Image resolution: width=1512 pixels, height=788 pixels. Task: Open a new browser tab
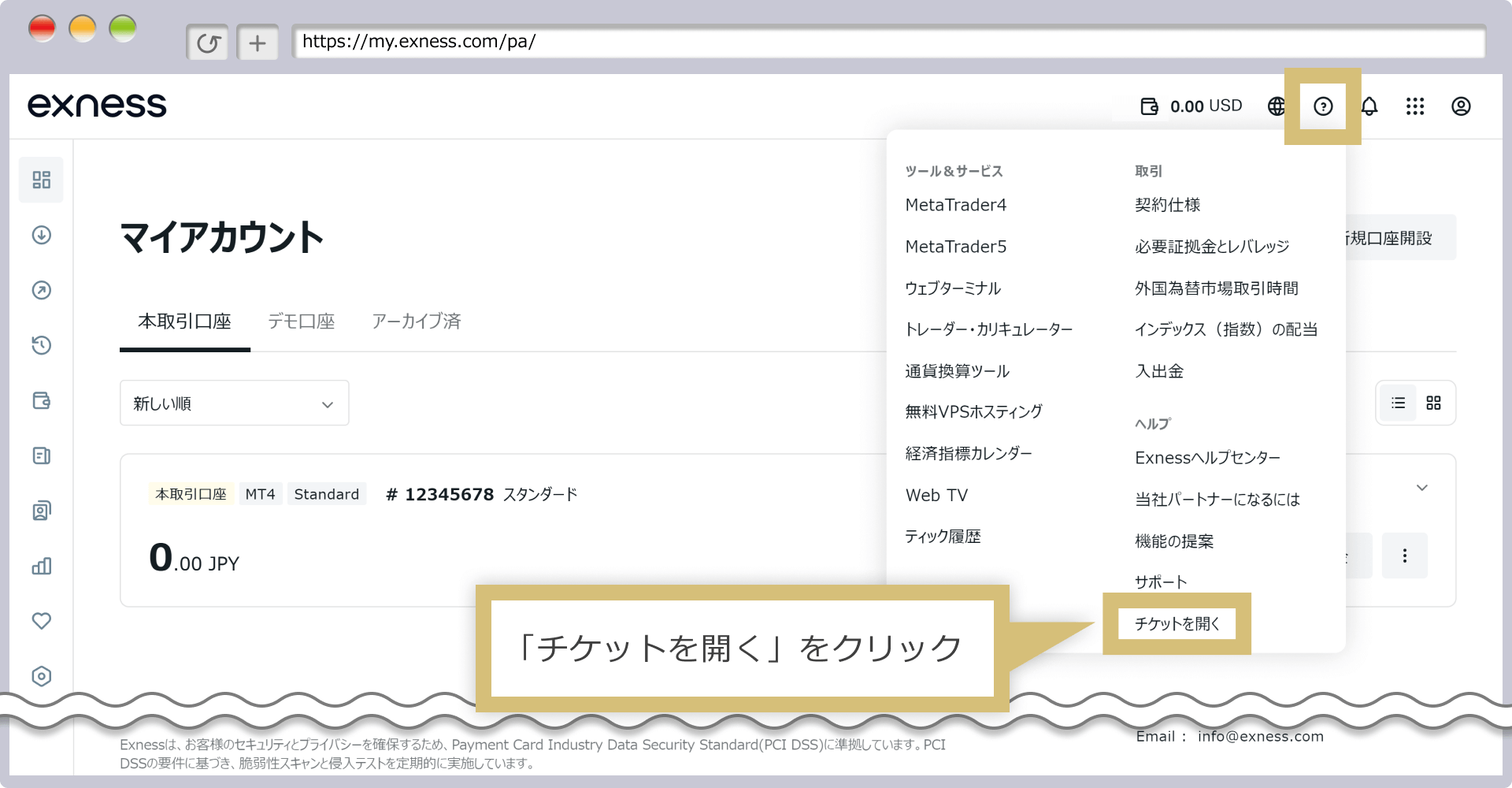[258, 43]
